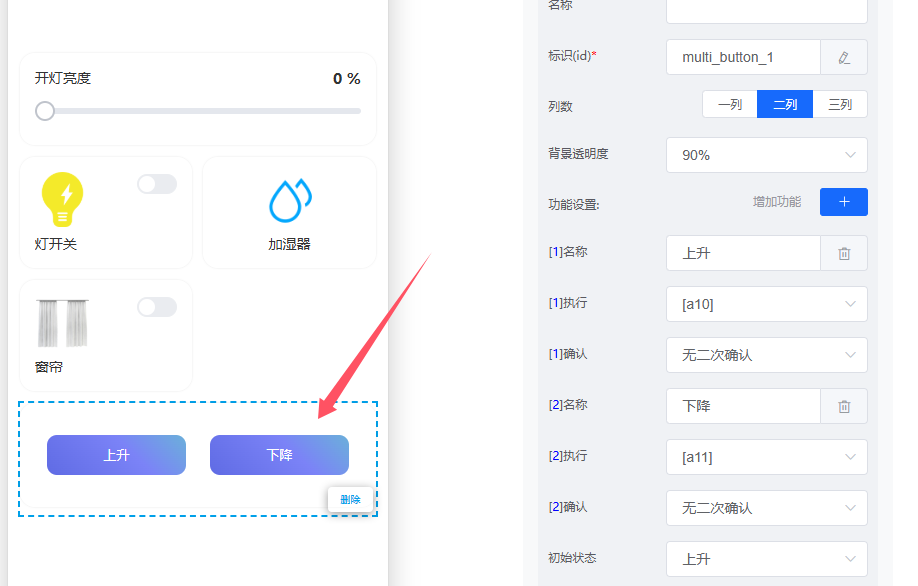Select the 三列 three column option
The width and height of the screenshot is (918, 586).
point(840,105)
